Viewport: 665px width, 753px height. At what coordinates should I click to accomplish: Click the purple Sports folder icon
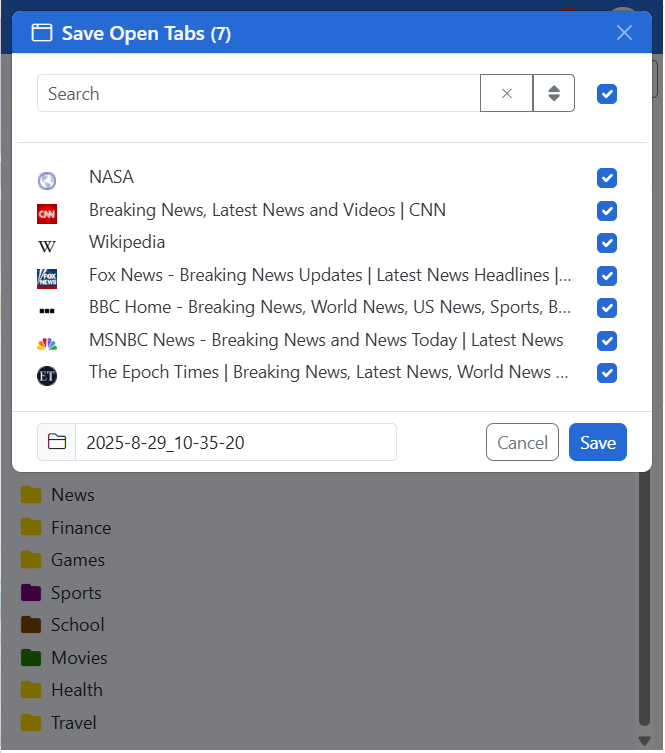point(31,592)
